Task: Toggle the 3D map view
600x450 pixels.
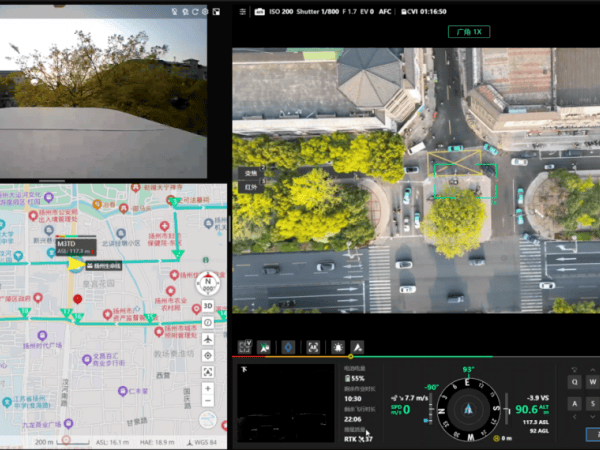Action: (208, 306)
